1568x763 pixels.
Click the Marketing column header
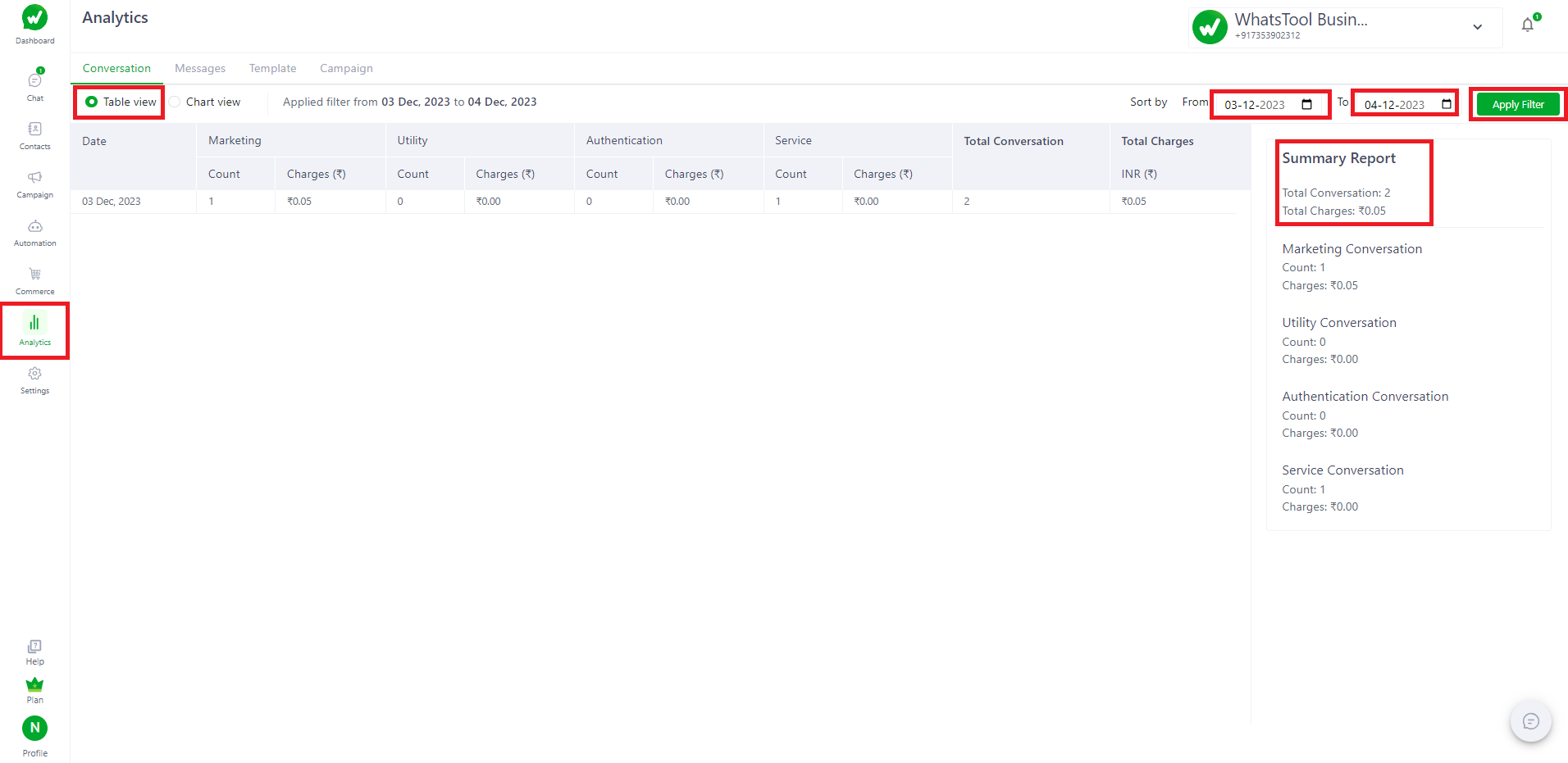[235, 140]
